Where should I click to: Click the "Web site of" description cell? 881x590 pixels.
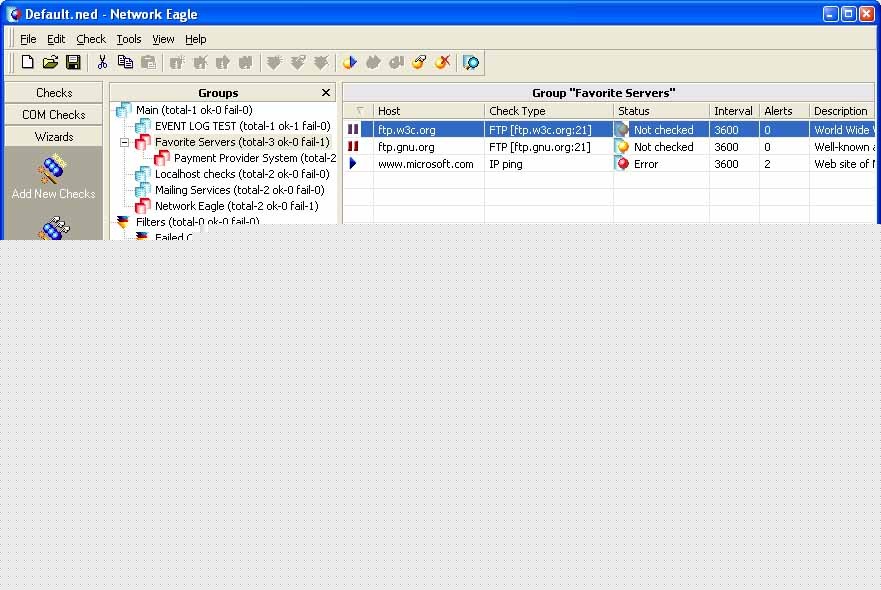[x=844, y=164]
